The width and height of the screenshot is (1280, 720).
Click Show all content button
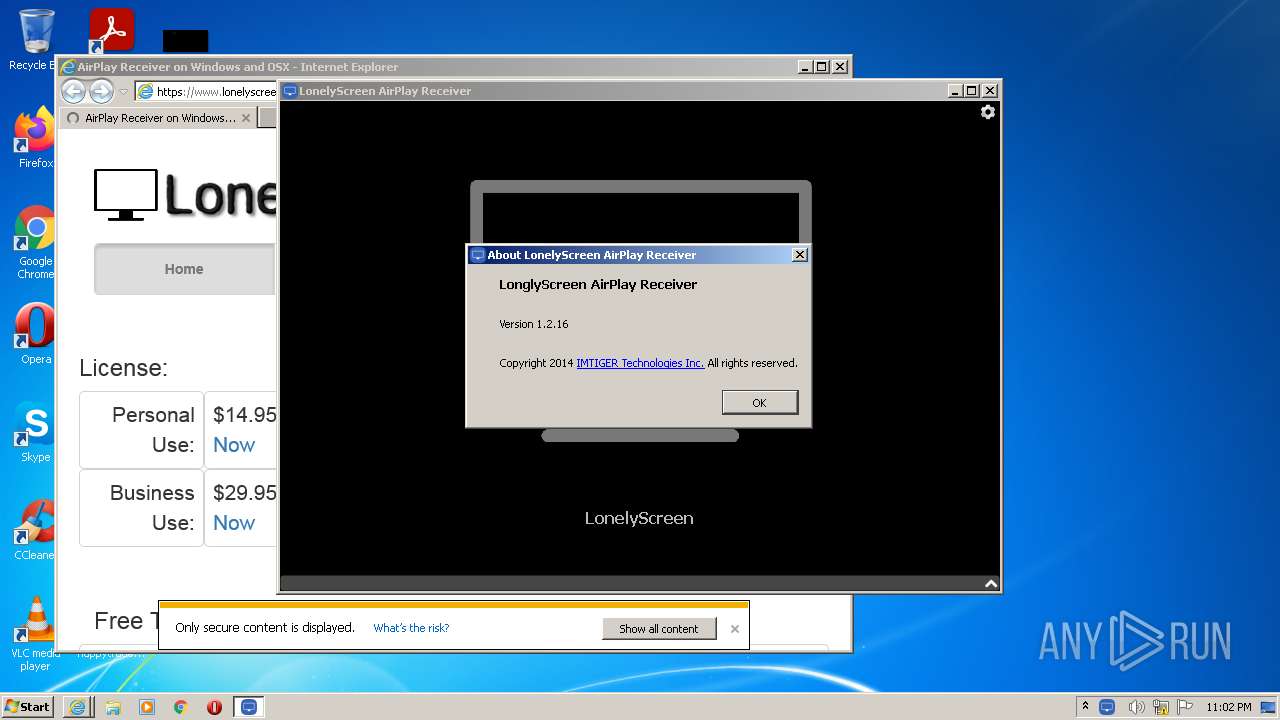point(659,629)
